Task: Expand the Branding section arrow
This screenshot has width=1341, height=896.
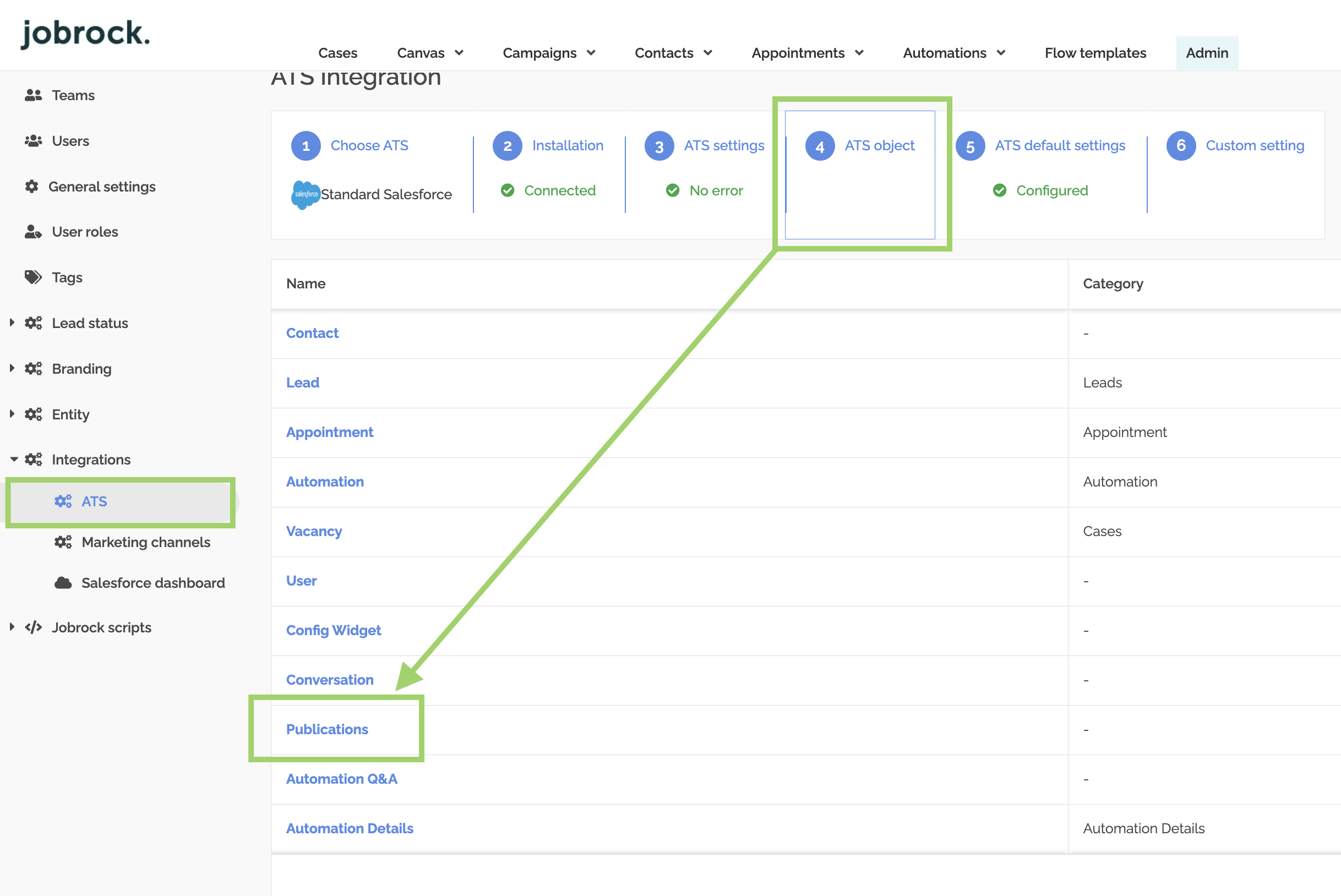Action: click(x=12, y=369)
